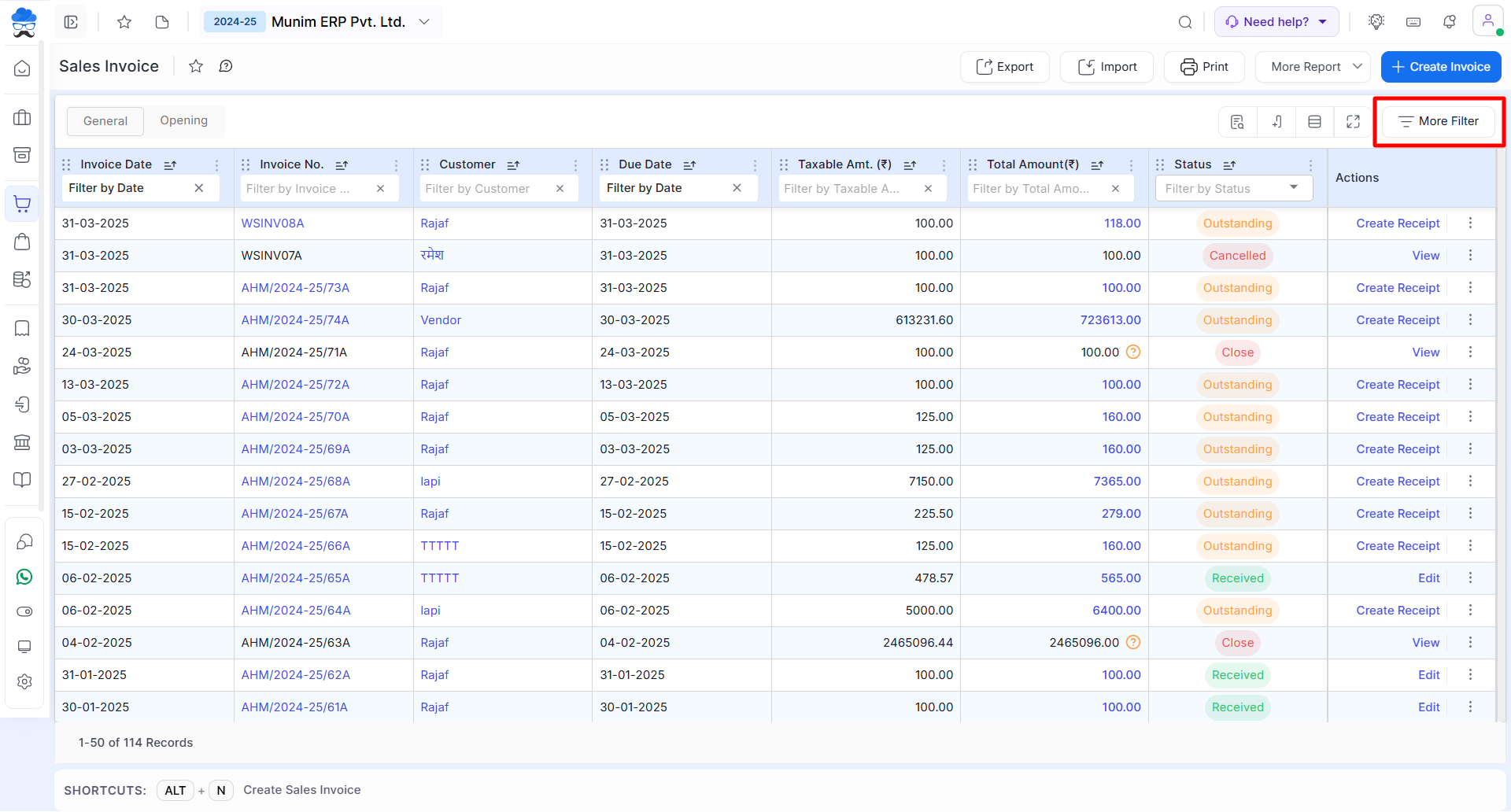Open row menu for invoice WSINV08A
Image resolution: width=1511 pixels, height=812 pixels.
click(1470, 223)
